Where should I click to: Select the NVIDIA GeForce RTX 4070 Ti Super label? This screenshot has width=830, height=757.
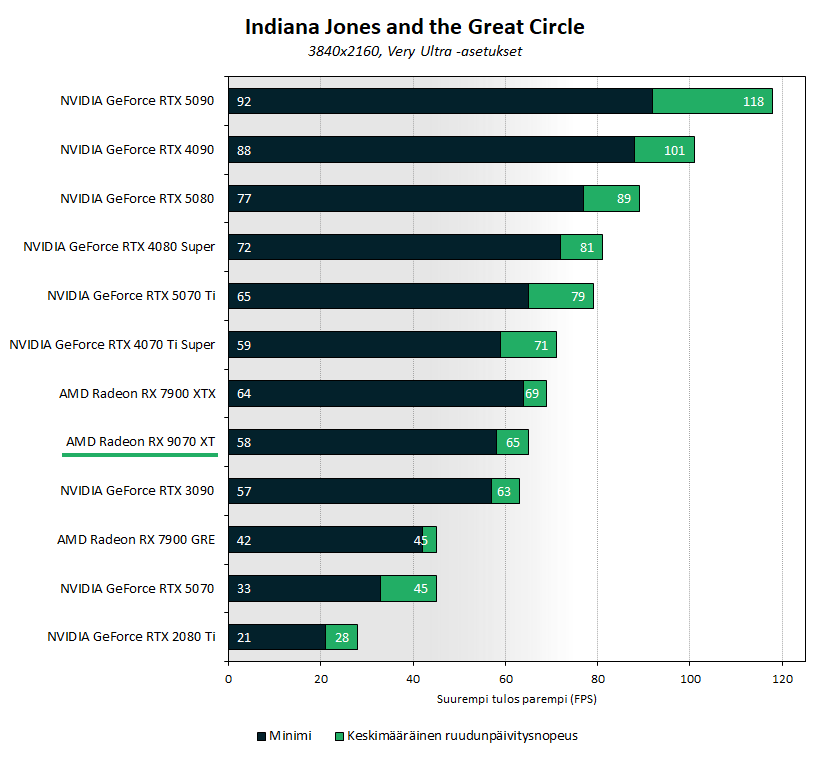tap(112, 345)
